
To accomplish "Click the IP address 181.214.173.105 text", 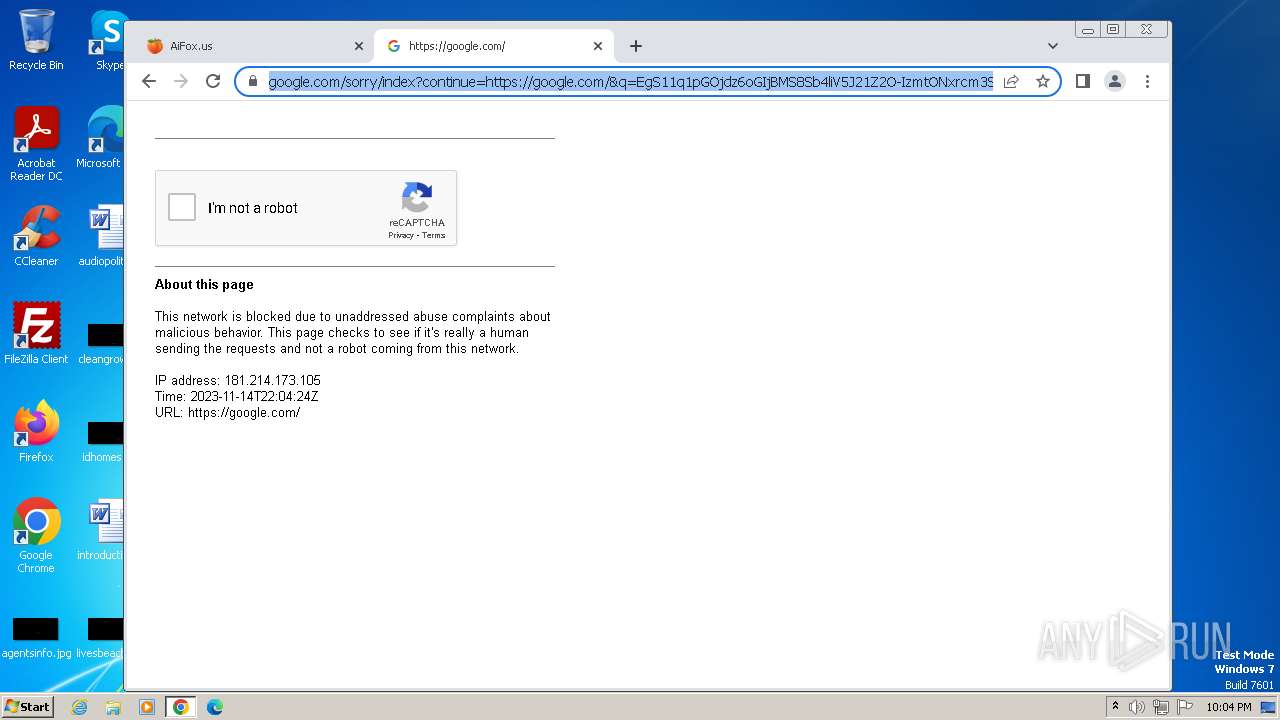I will tap(238, 380).
